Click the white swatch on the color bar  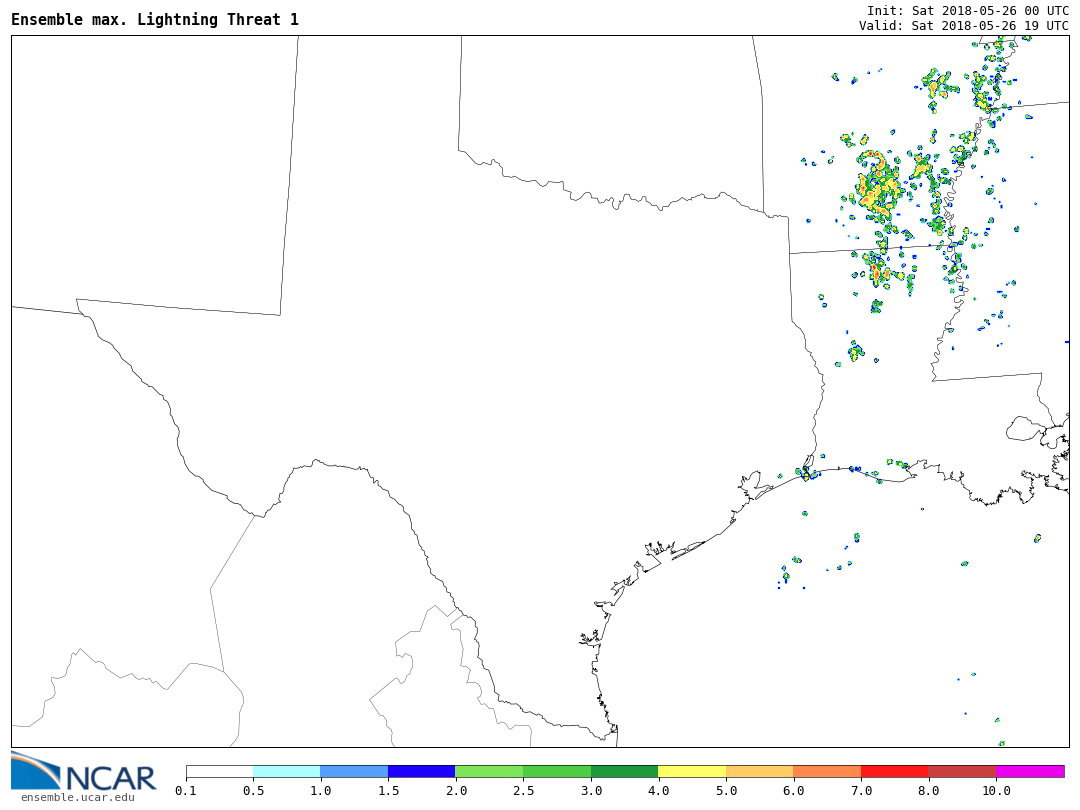tap(219, 772)
